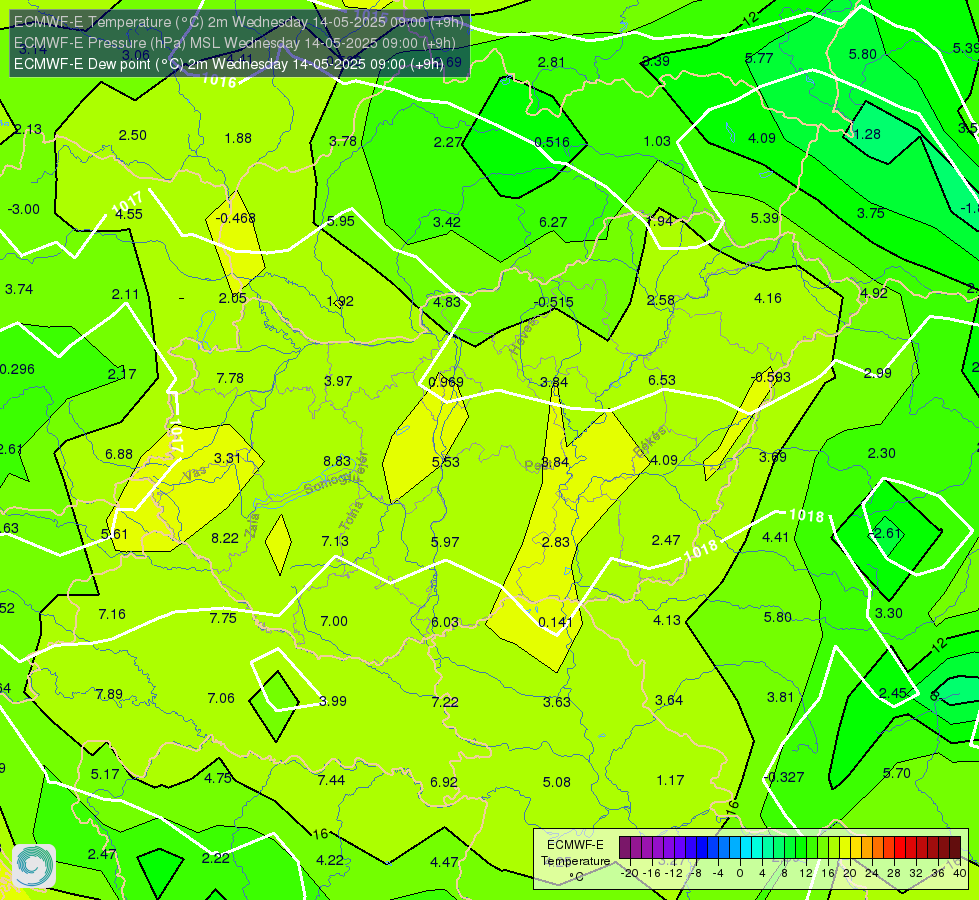Click the dew point value -0.468

pyautogui.click(x=235, y=218)
